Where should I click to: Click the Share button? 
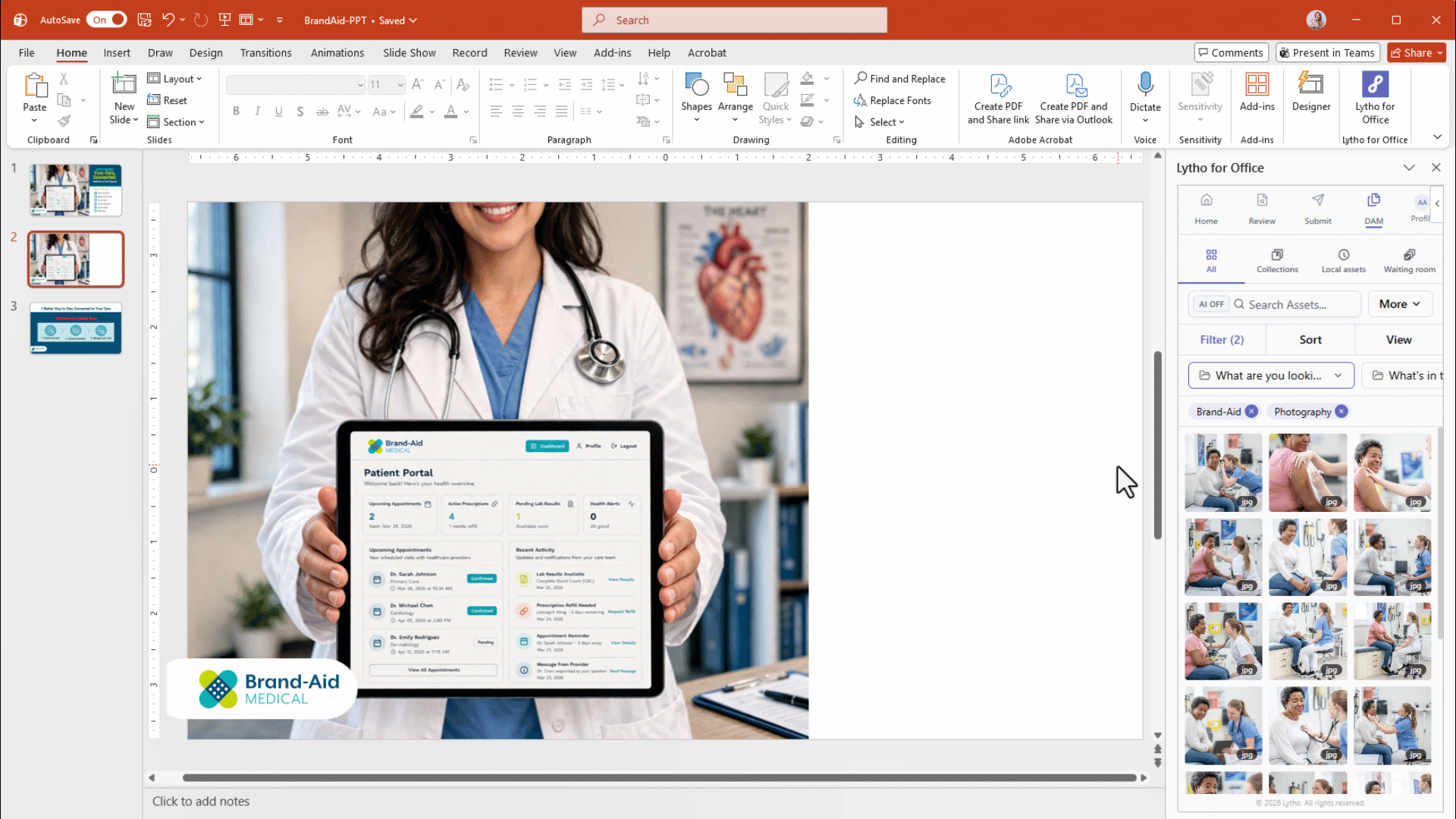point(1416,52)
